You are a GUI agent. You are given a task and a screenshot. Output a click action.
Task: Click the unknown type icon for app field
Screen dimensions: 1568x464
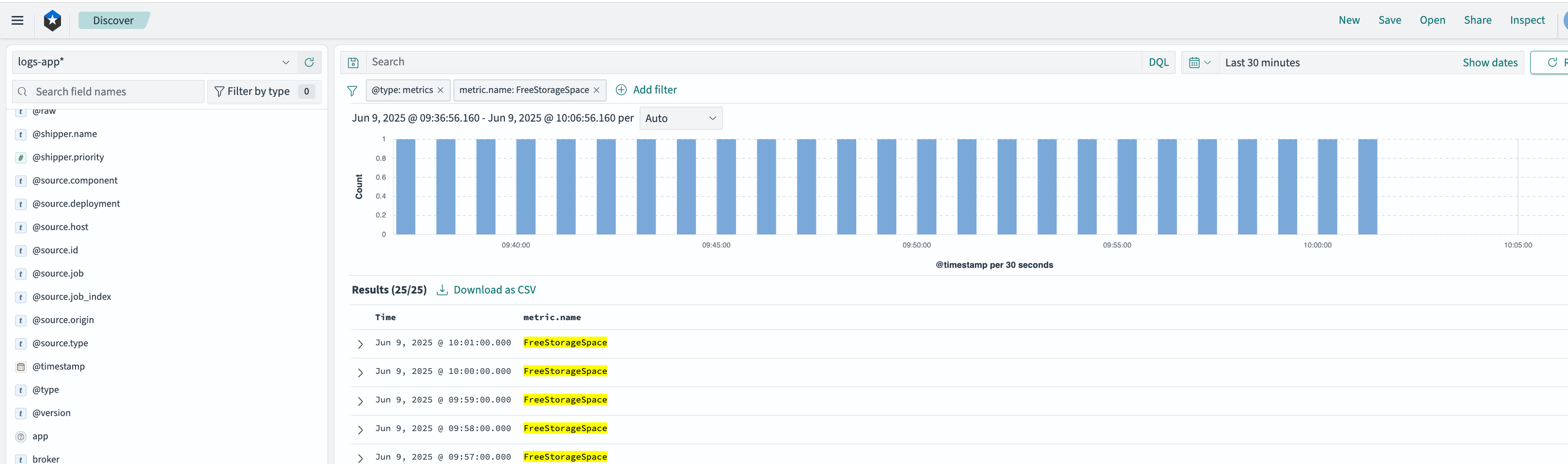coord(21,436)
